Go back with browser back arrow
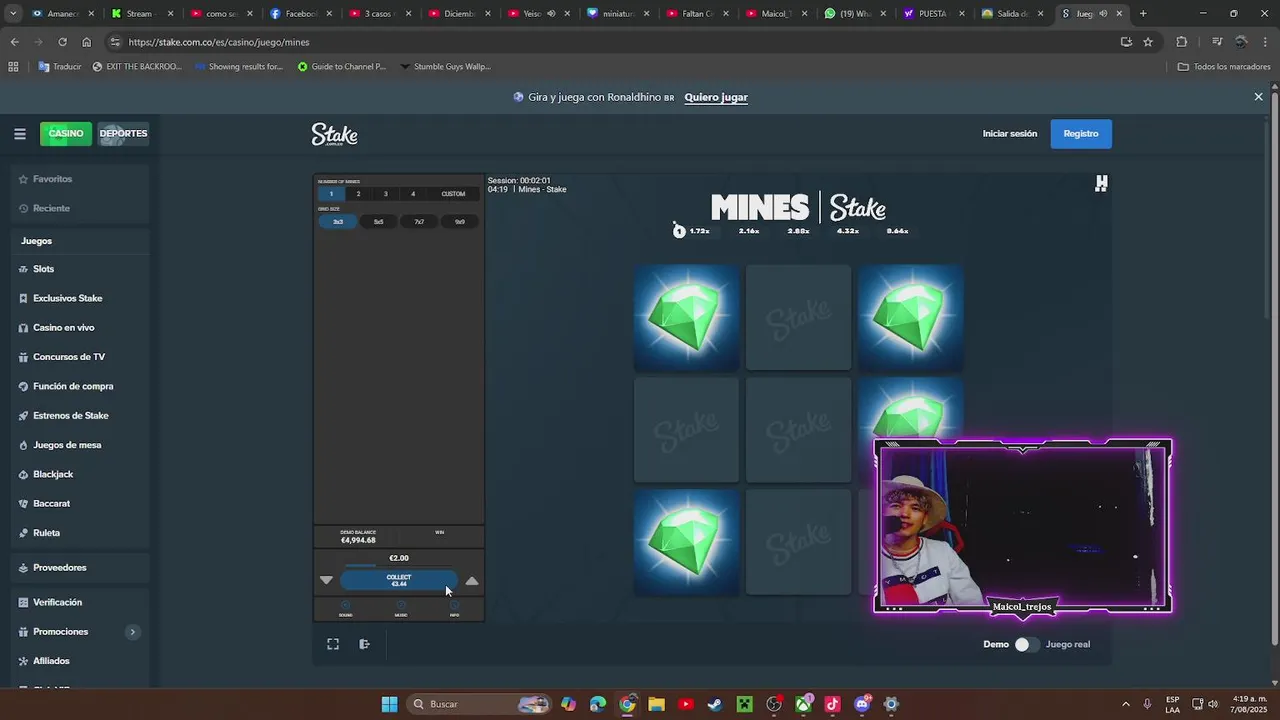The image size is (1280, 720). click(14, 42)
